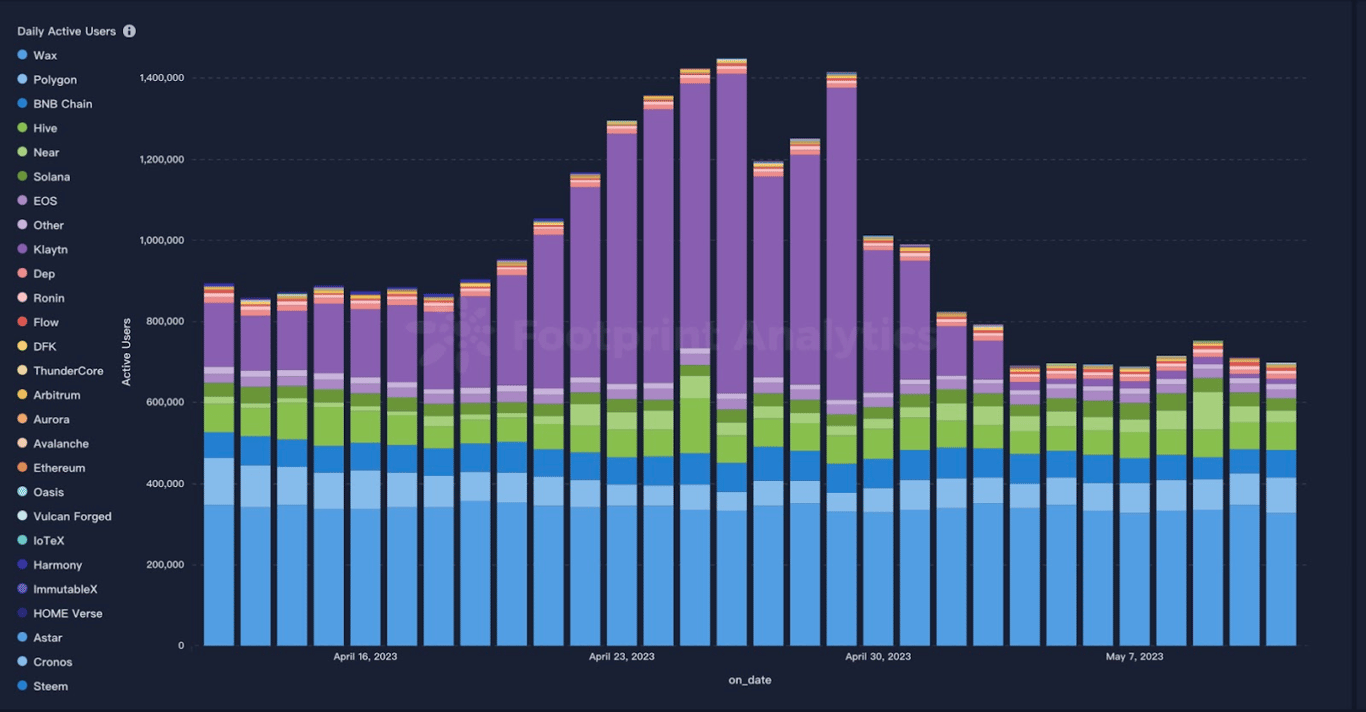Viewport: 1366px width, 712px height.
Task: Toggle the Wax series in legend
Action: (38, 56)
